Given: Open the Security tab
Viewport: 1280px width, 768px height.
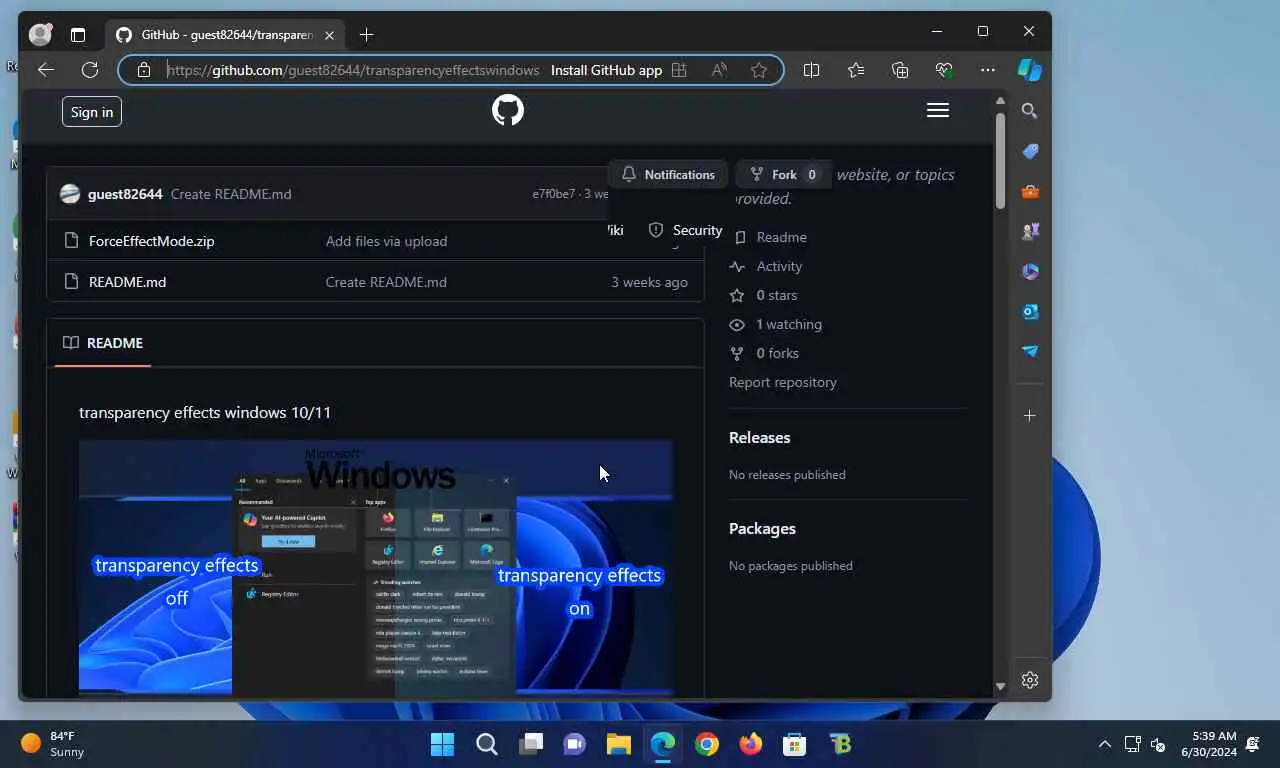Looking at the screenshot, I should click(x=685, y=230).
